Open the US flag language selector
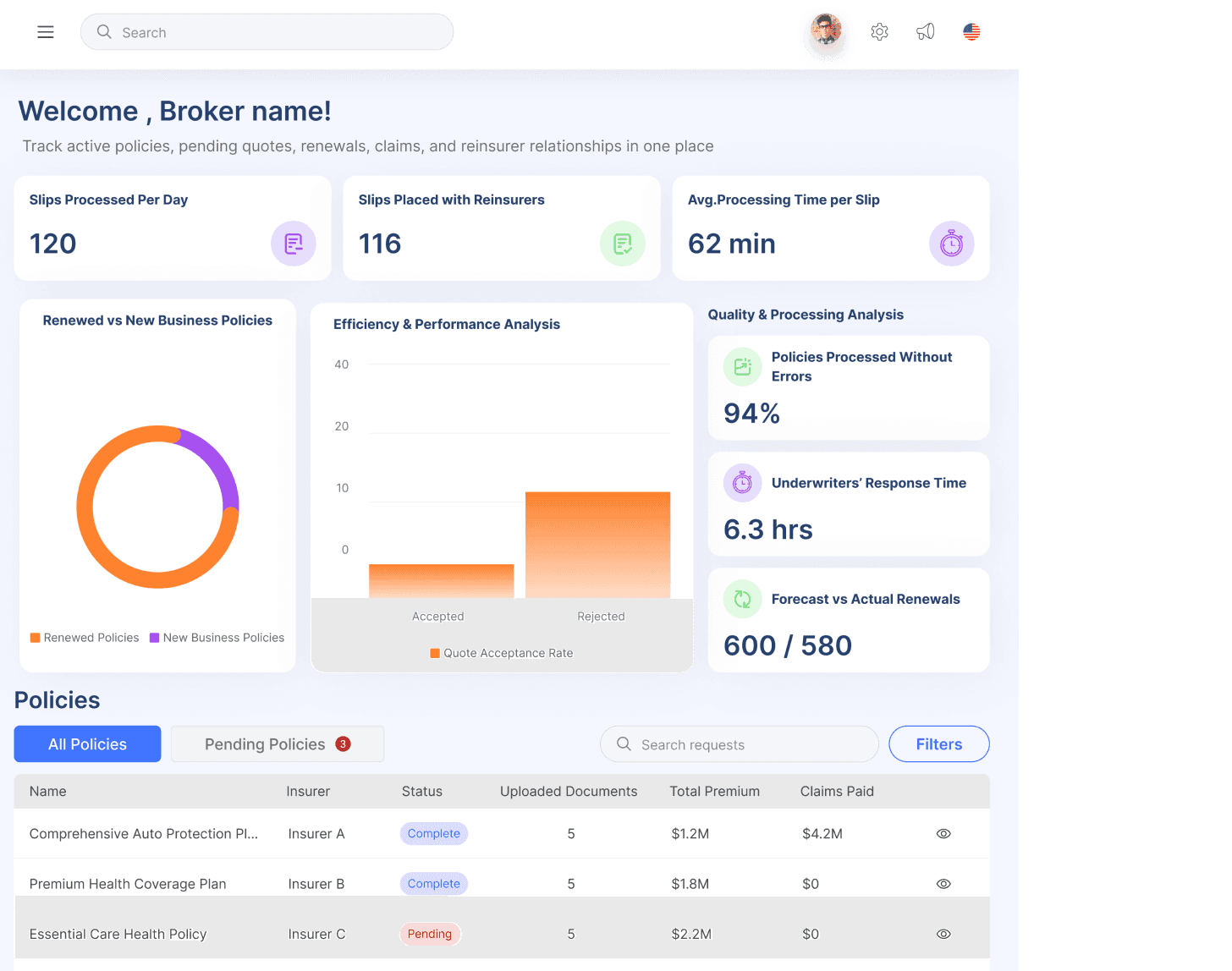The height and width of the screenshot is (971, 1232). tap(971, 32)
